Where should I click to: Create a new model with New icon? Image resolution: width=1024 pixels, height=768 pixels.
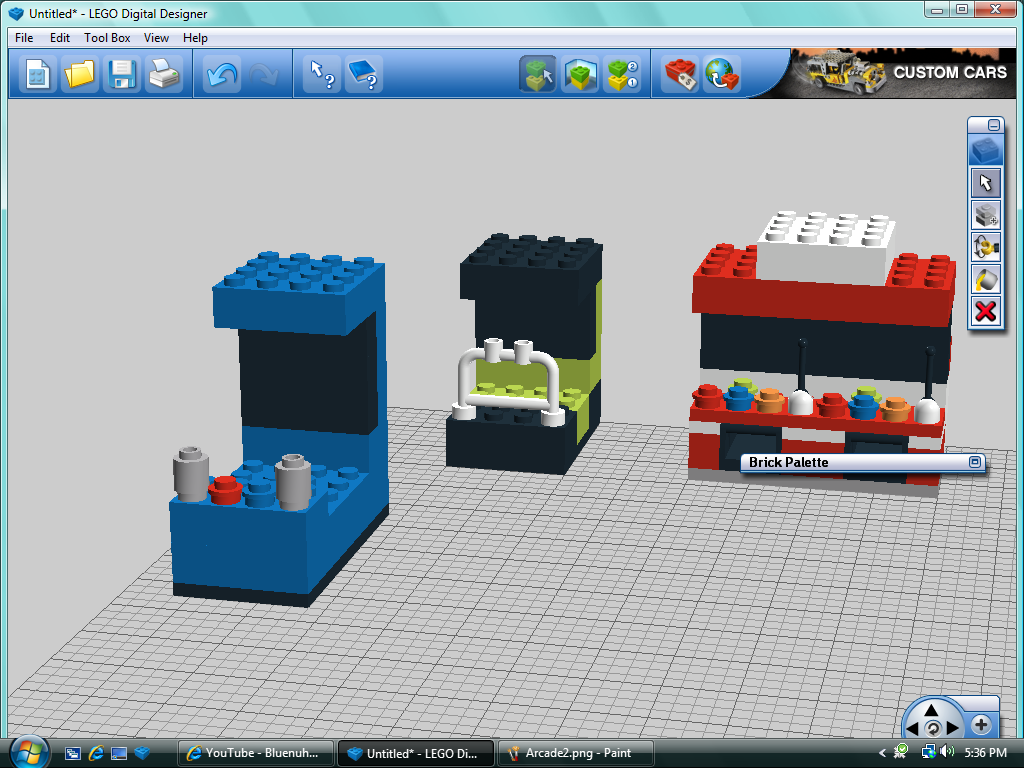pos(37,74)
